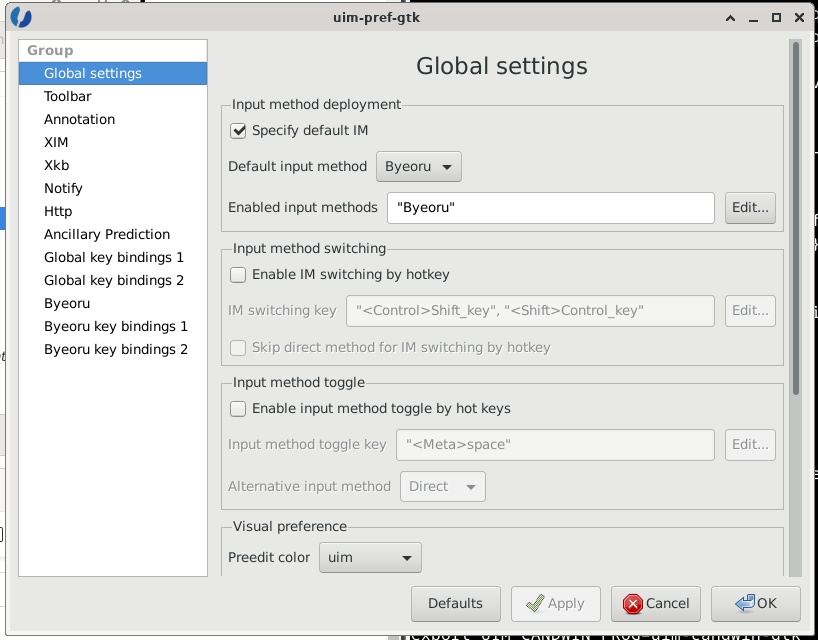Click the green checkmark on Apply button
Image resolution: width=818 pixels, height=640 pixels.
(535, 603)
